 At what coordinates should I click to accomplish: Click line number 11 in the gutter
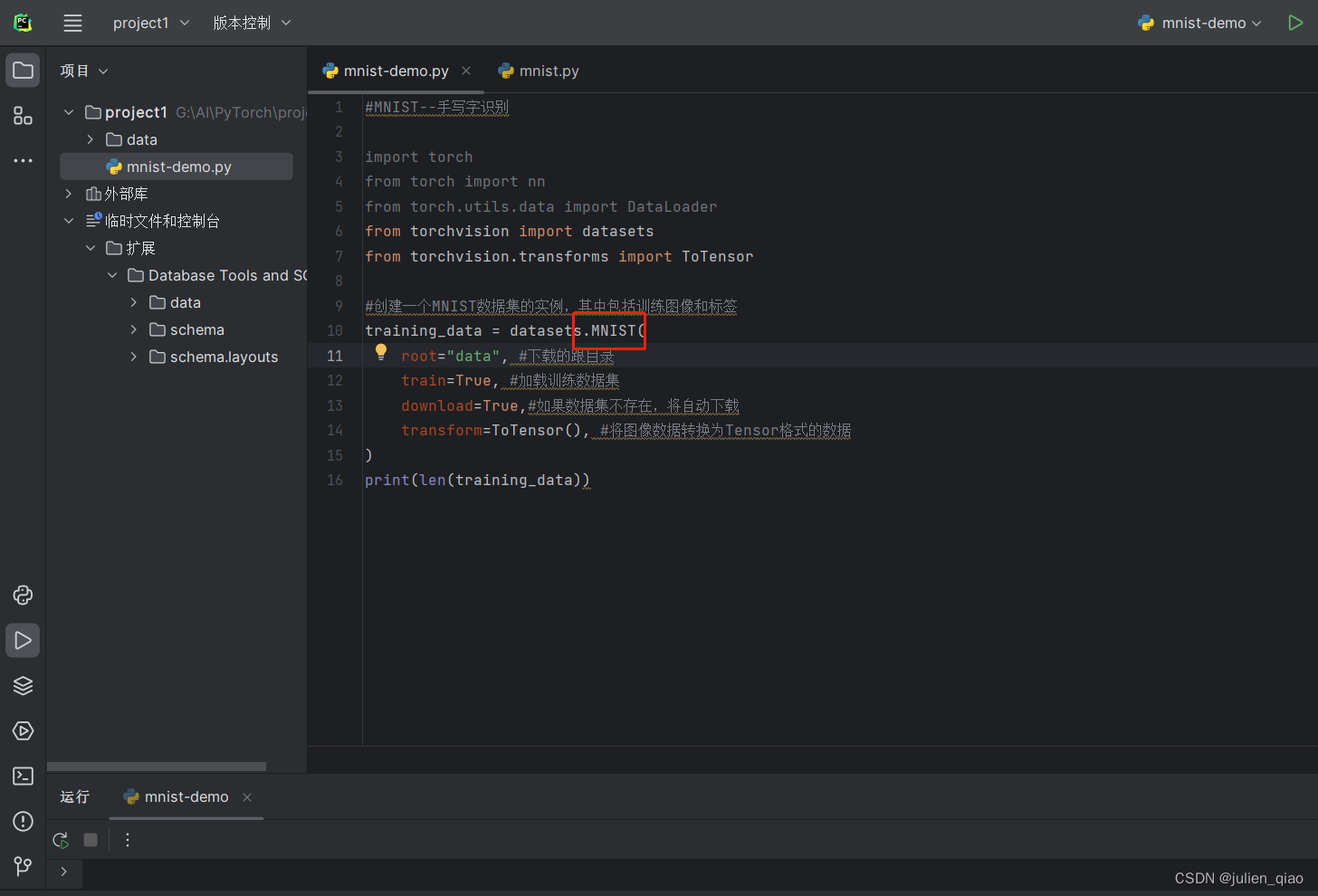point(335,356)
